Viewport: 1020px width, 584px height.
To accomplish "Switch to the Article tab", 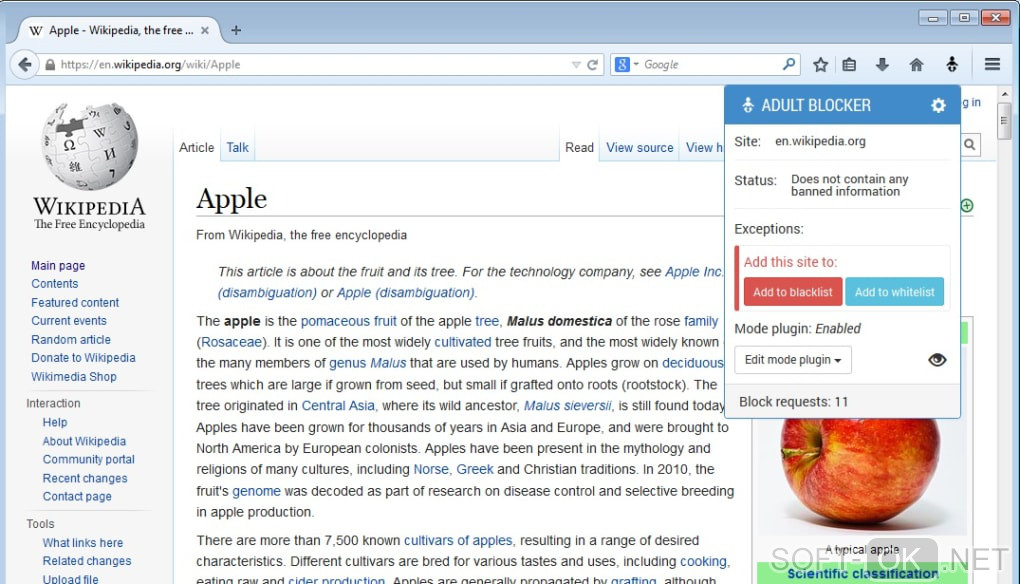I will pyautogui.click(x=196, y=148).
